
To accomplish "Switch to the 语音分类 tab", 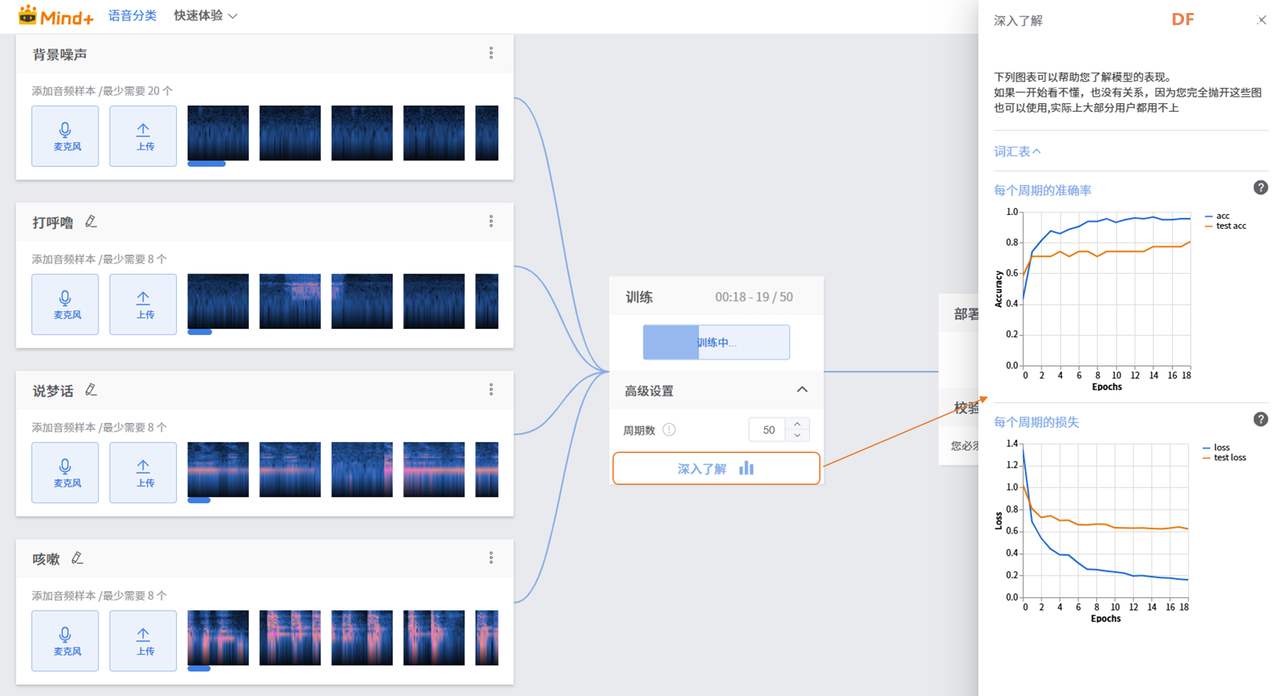I will 132,16.
